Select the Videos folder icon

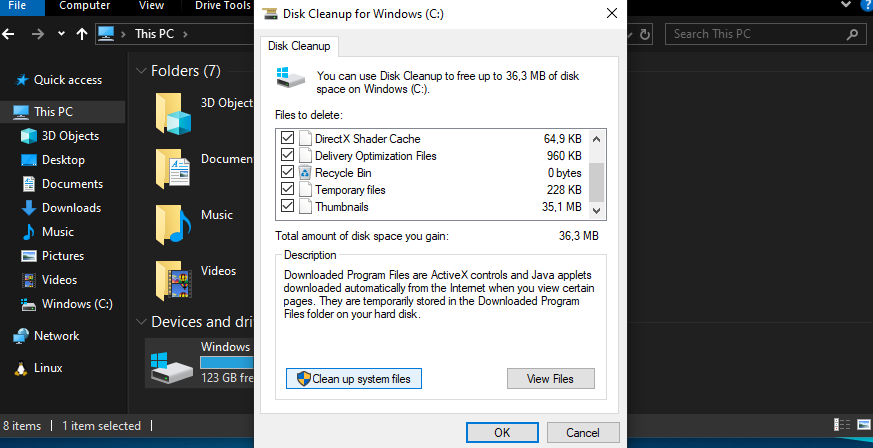click(173, 281)
